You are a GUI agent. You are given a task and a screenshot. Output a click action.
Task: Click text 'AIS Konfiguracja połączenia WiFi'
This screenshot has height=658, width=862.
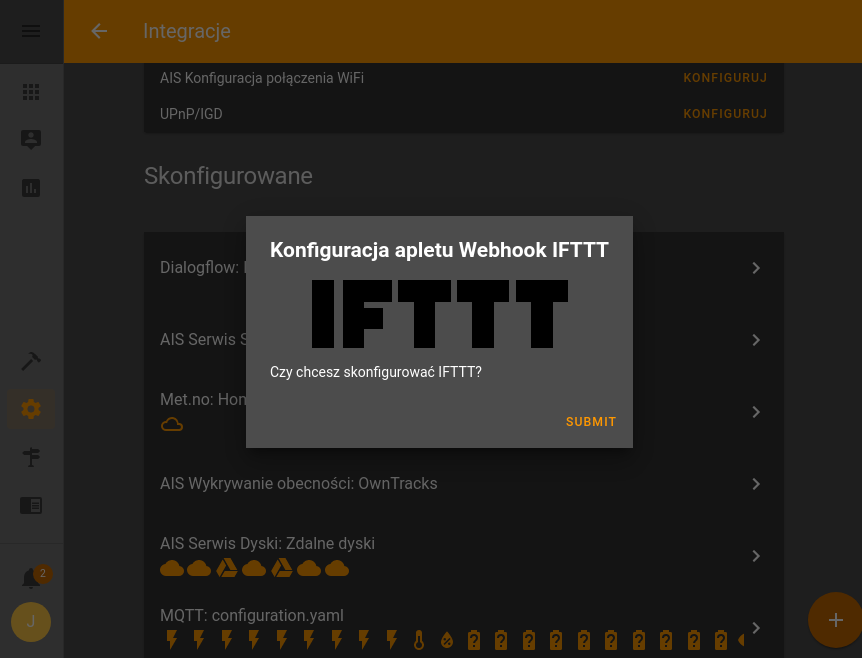coord(262,78)
